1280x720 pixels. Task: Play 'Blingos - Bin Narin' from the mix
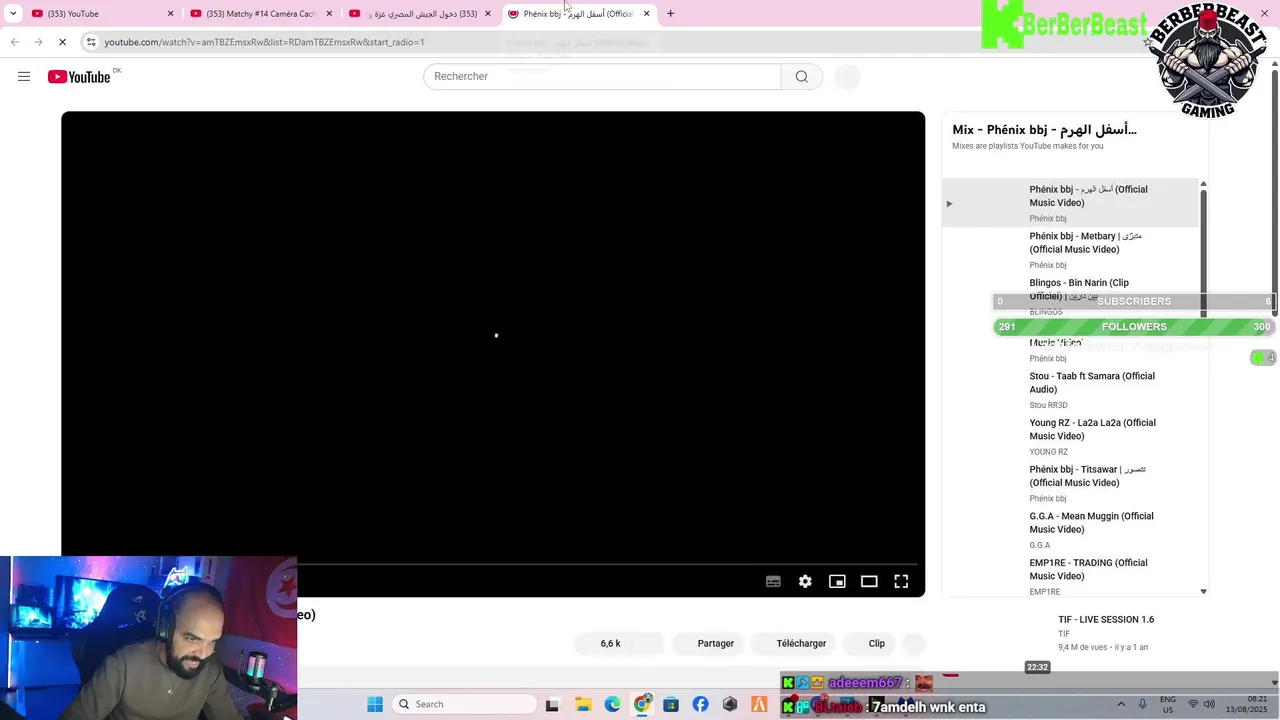pyautogui.click(x=1070, y=296)
